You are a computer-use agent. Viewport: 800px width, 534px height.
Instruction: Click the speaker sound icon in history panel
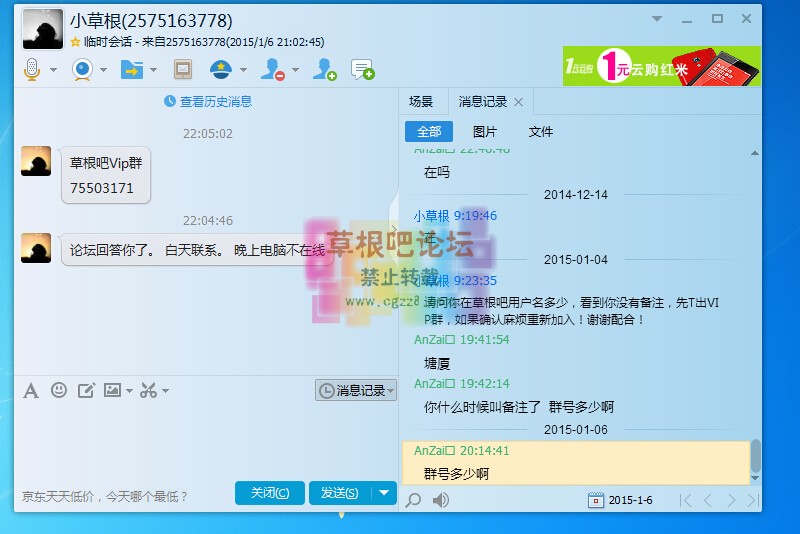(441, 500)
